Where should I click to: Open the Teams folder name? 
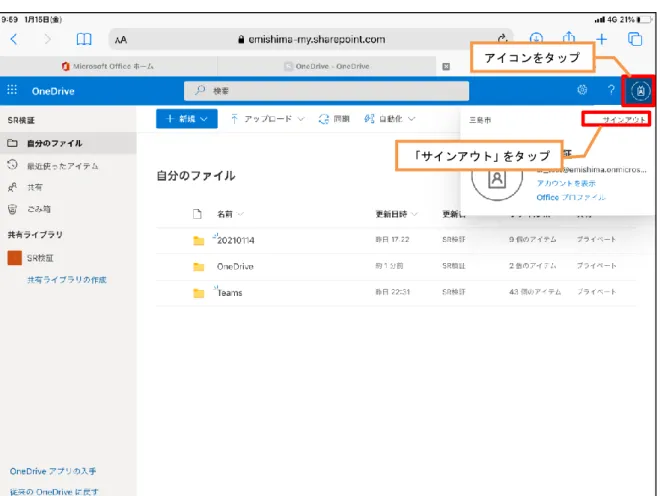[229, 293]
